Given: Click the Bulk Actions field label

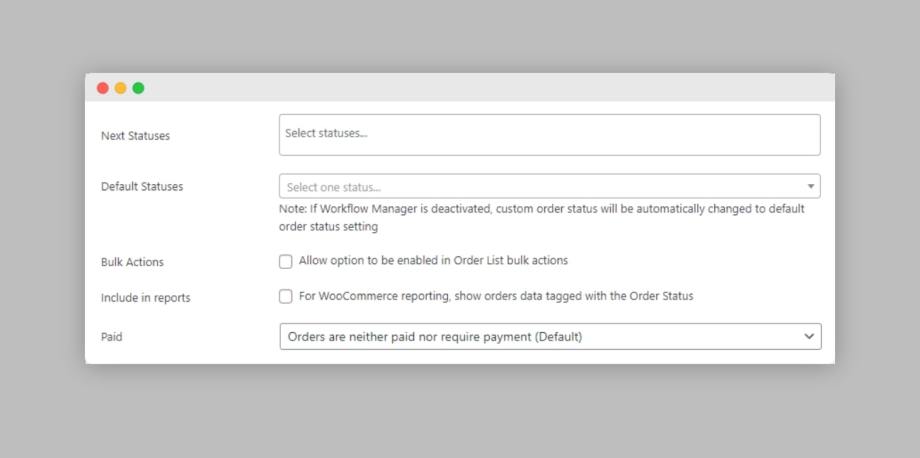Looking at the screenshot, I should (x=132, y=262).
